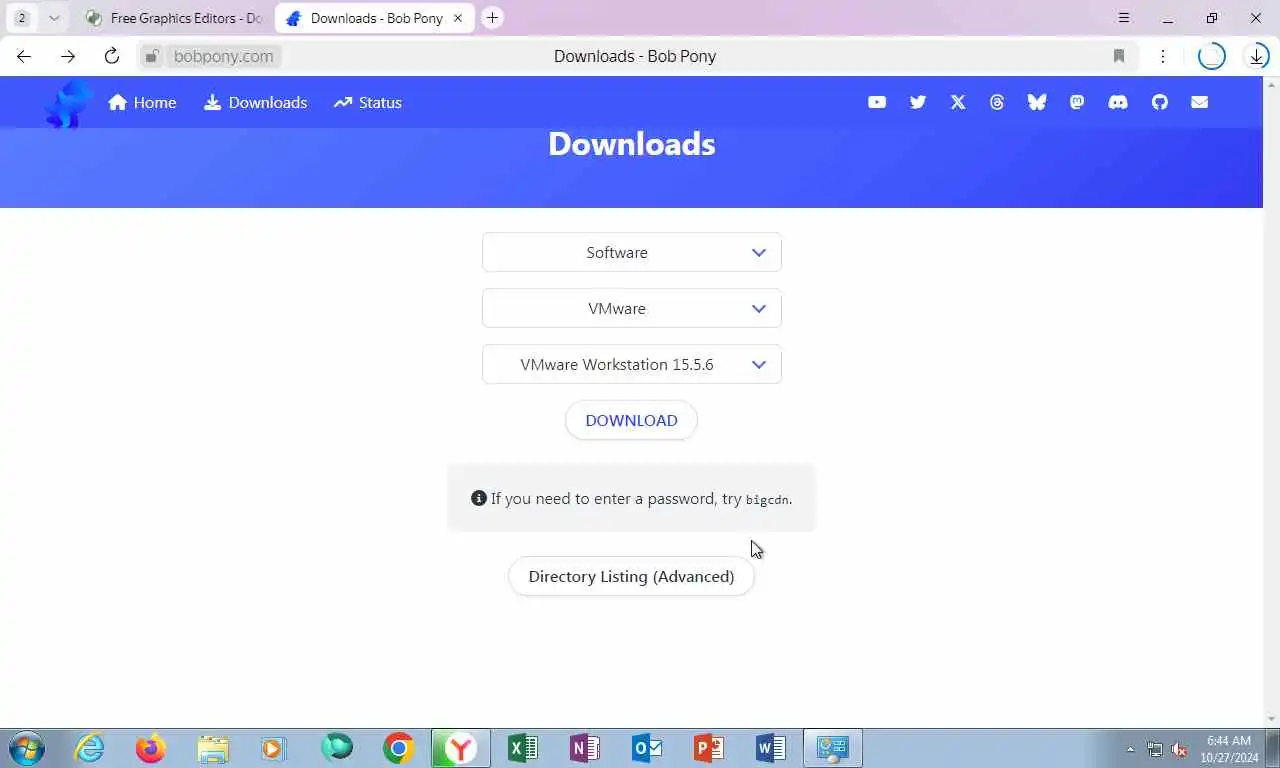The width and height of the screenshot is (1280, 768).
Task: Launch Internet Explorer from taskbar
Action: tap(90, 748)
